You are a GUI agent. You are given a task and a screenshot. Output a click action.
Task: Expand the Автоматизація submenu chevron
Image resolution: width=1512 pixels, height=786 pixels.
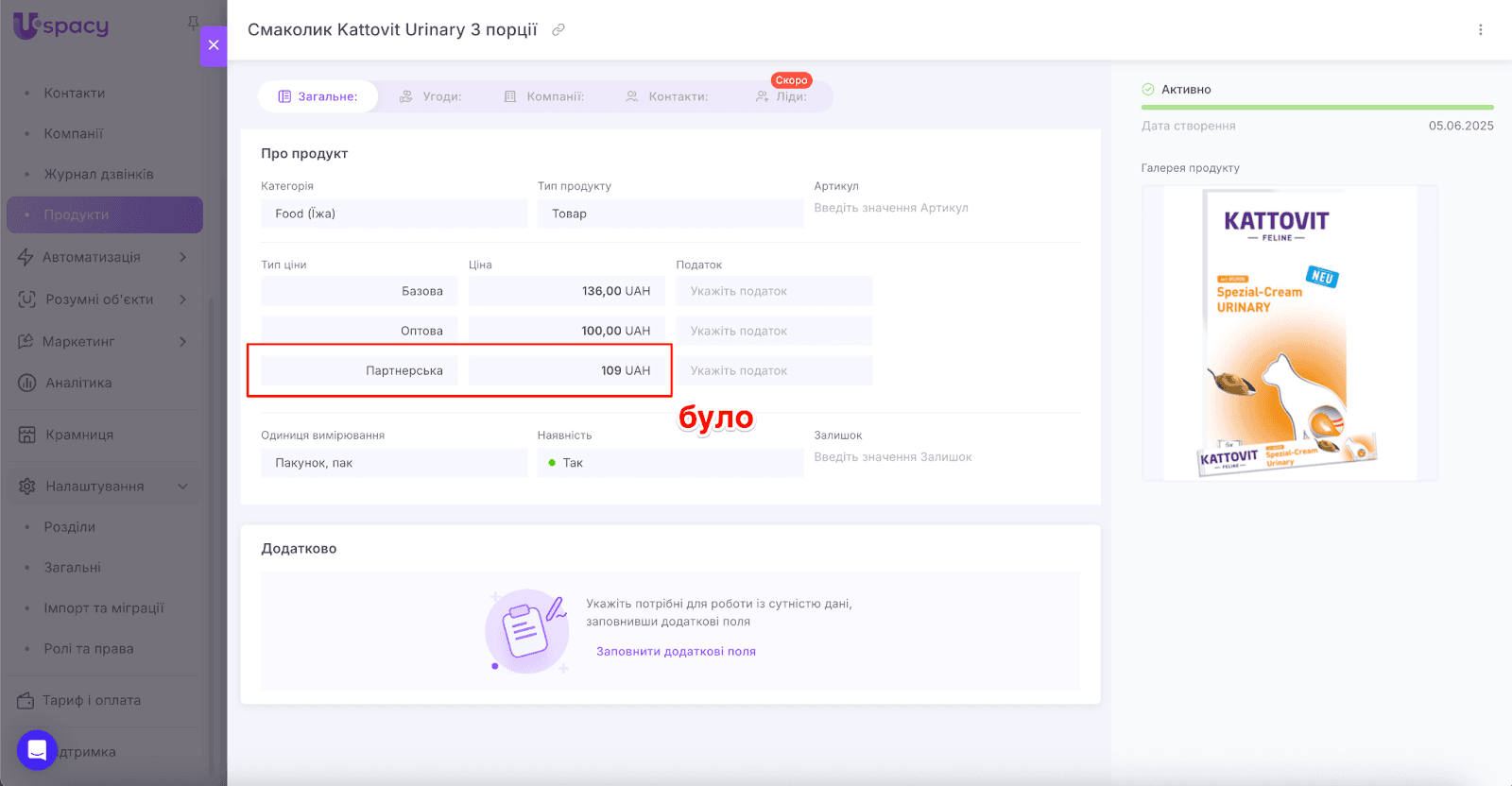183,257
